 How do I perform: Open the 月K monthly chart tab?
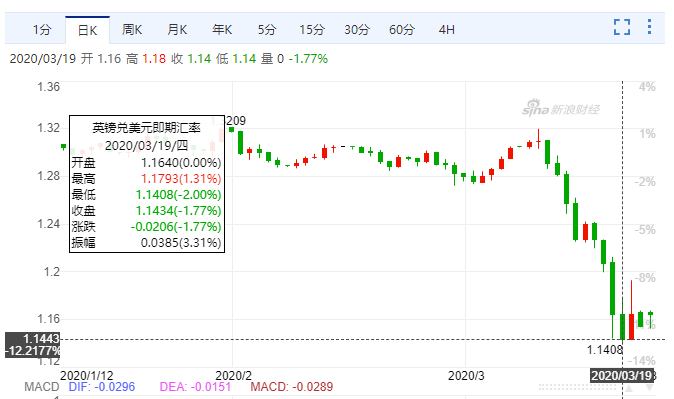(x=177, y=30)
